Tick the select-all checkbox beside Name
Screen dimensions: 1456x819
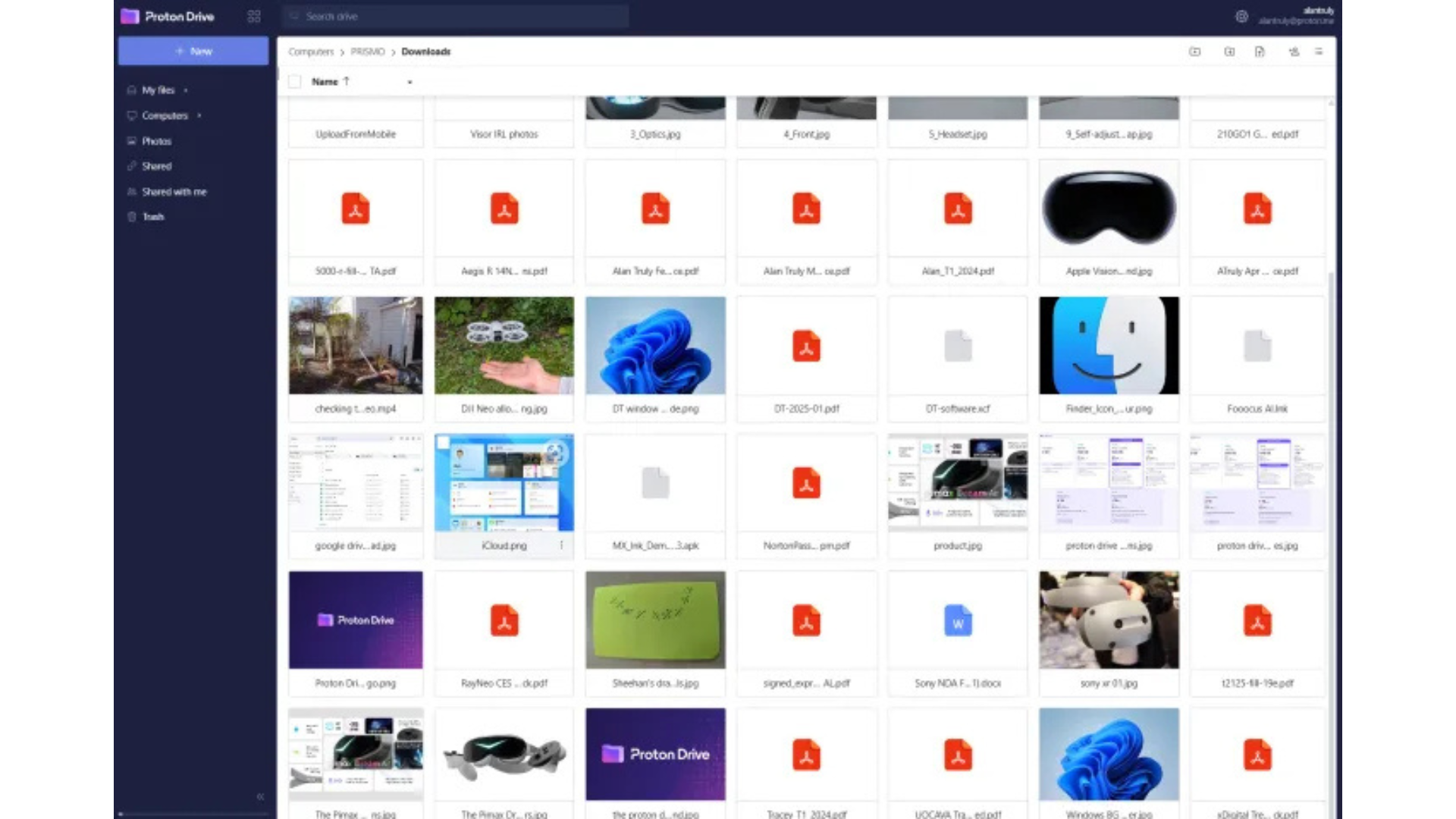pyautogui.click(x=295, y=82)
